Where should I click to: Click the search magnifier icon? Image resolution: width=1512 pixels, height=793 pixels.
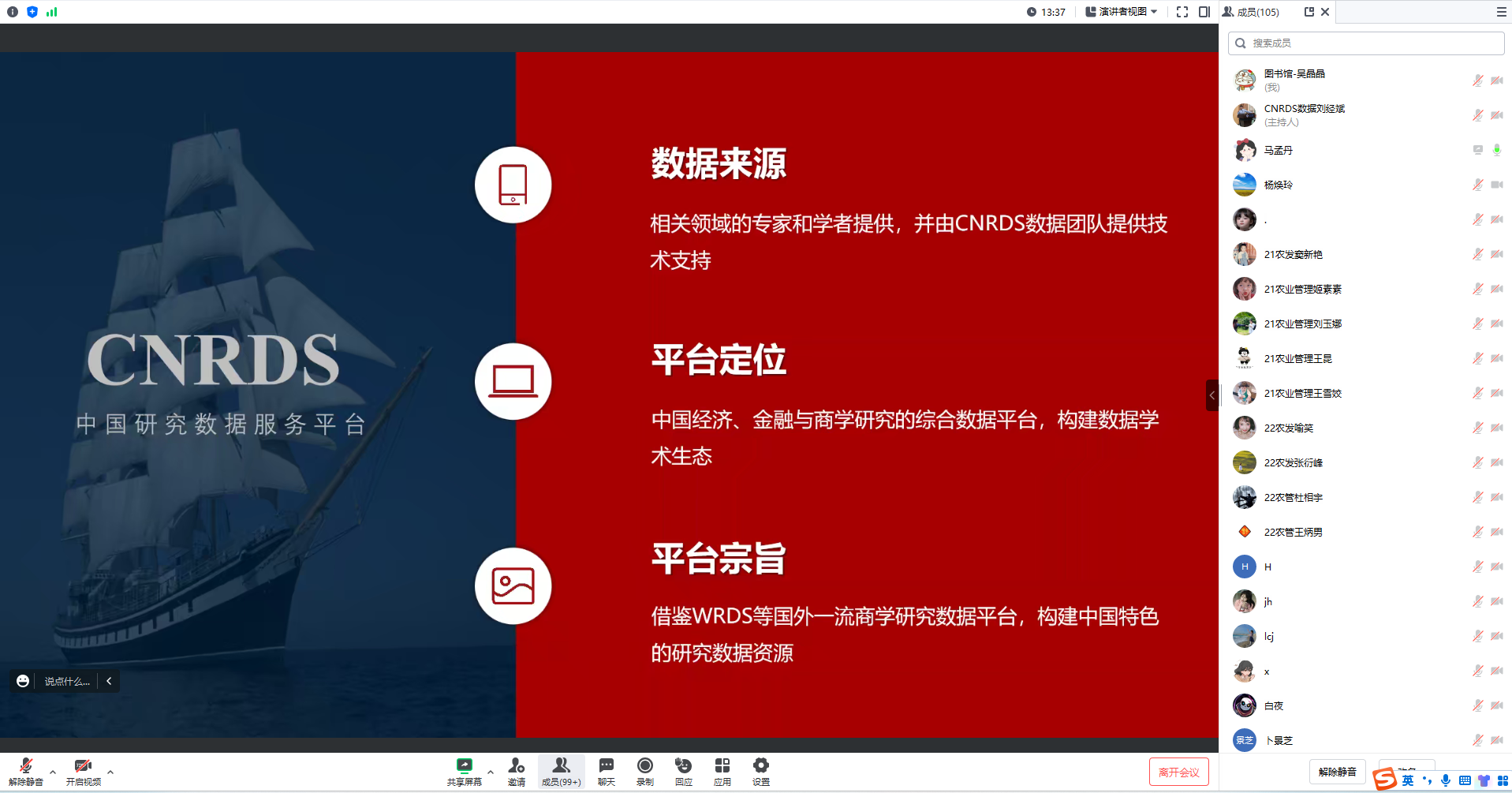1241,43
